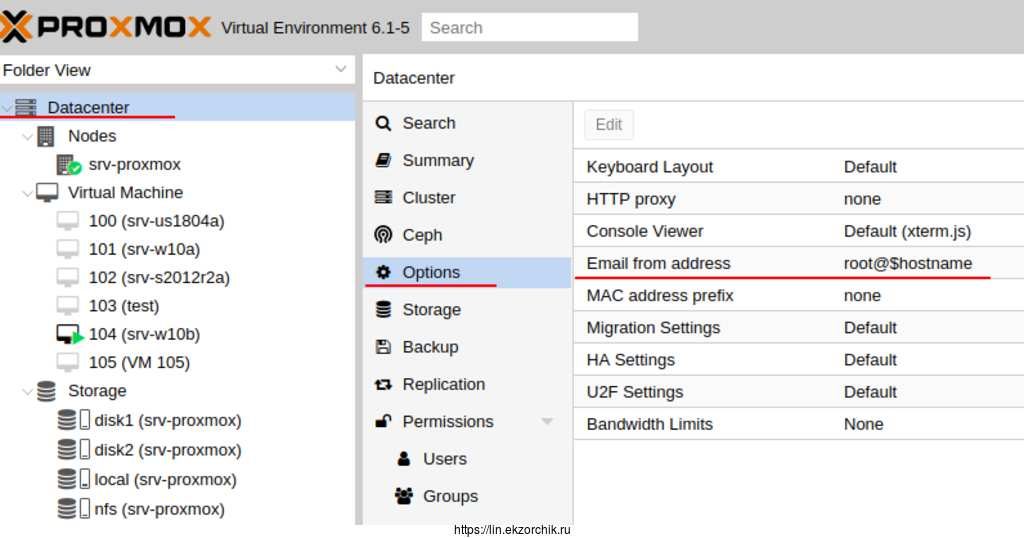Click the Cluster icon in sidebar
Screen dimensions: 1024x538
point(383,198)
